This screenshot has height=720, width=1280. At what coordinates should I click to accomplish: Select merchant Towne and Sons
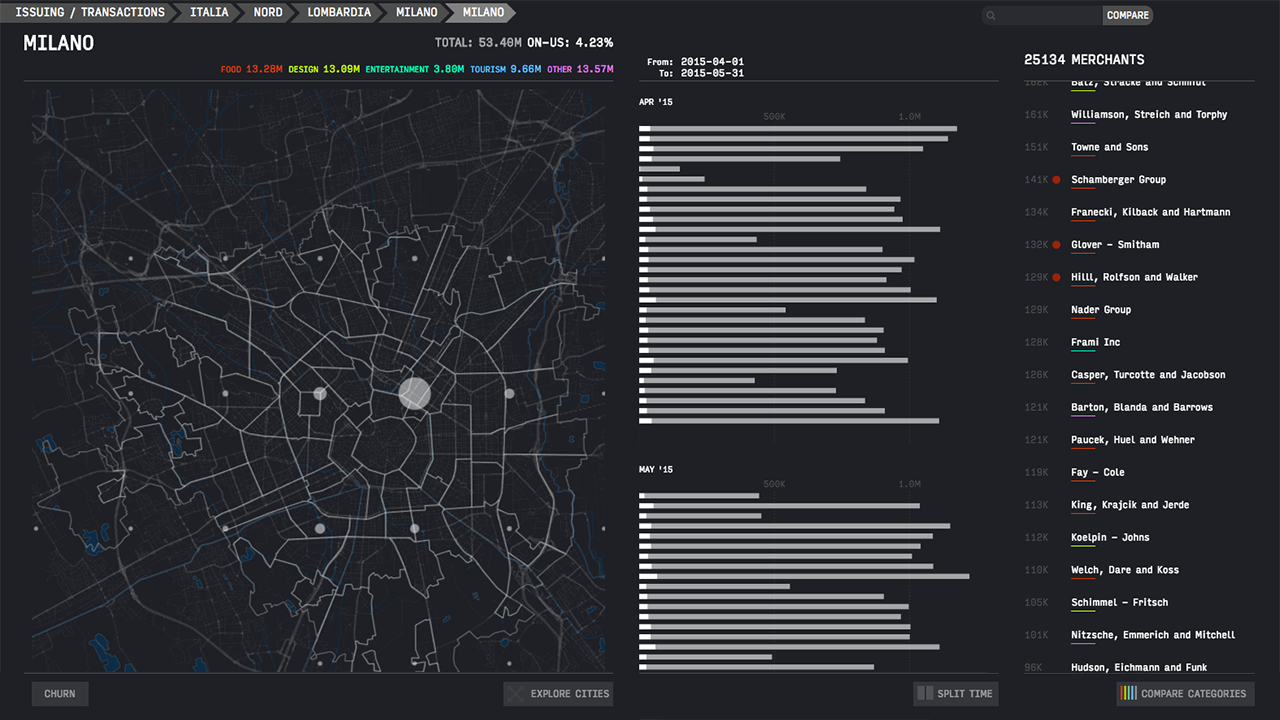(x=1110, y=147)
